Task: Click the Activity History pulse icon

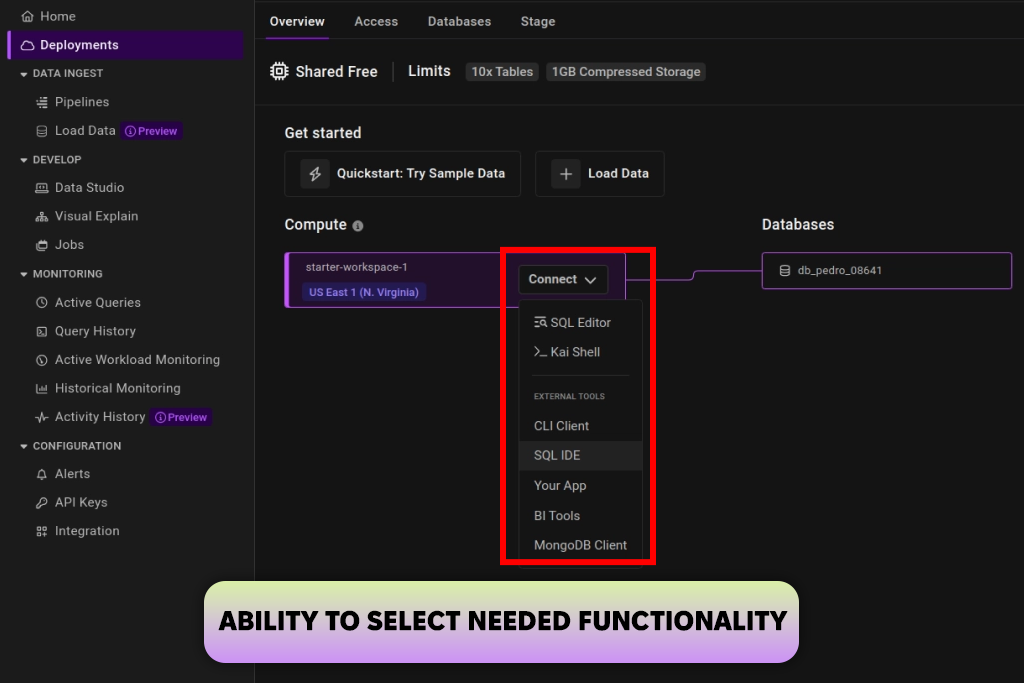Action: (x=42, y=417)
